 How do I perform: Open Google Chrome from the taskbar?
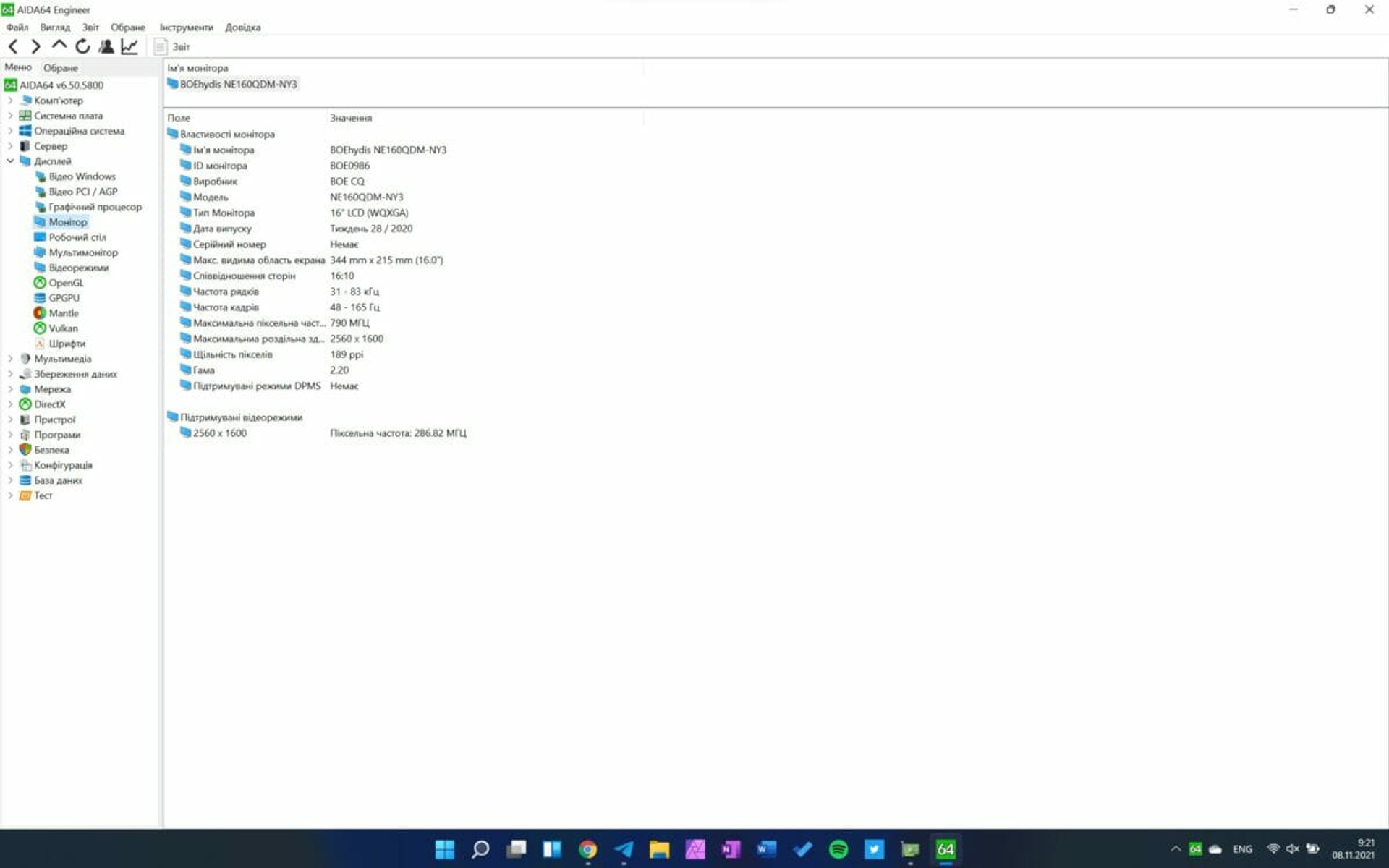[x=587, y=849]
